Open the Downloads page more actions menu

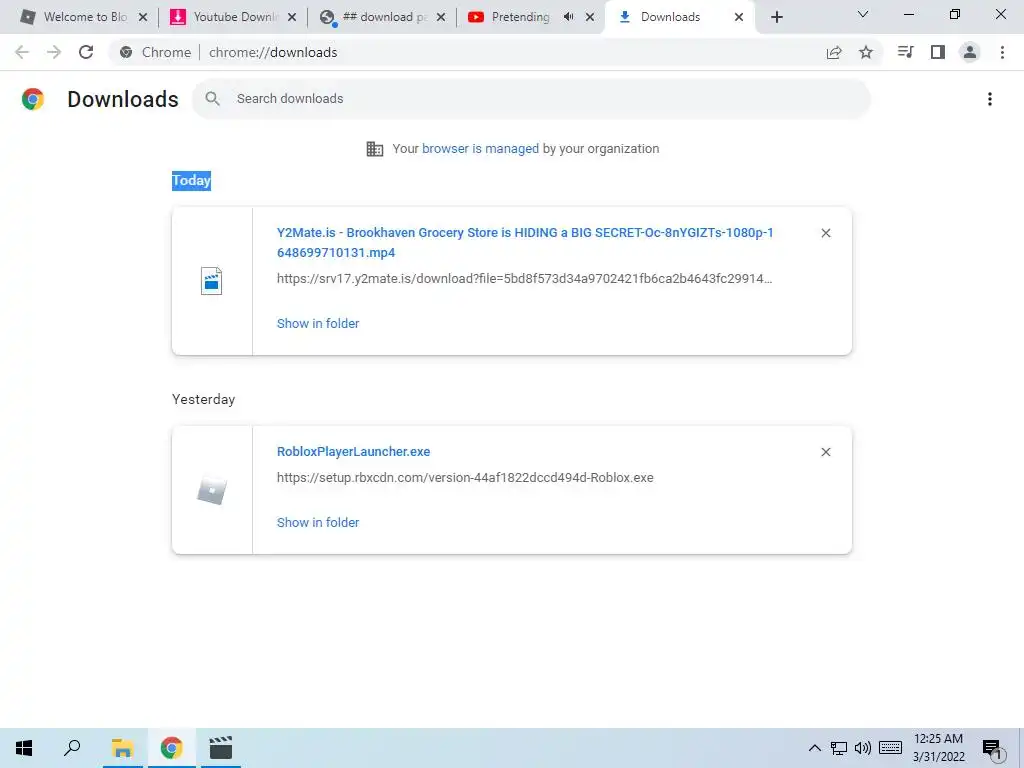pyautogui.click(x=990, y=99)
